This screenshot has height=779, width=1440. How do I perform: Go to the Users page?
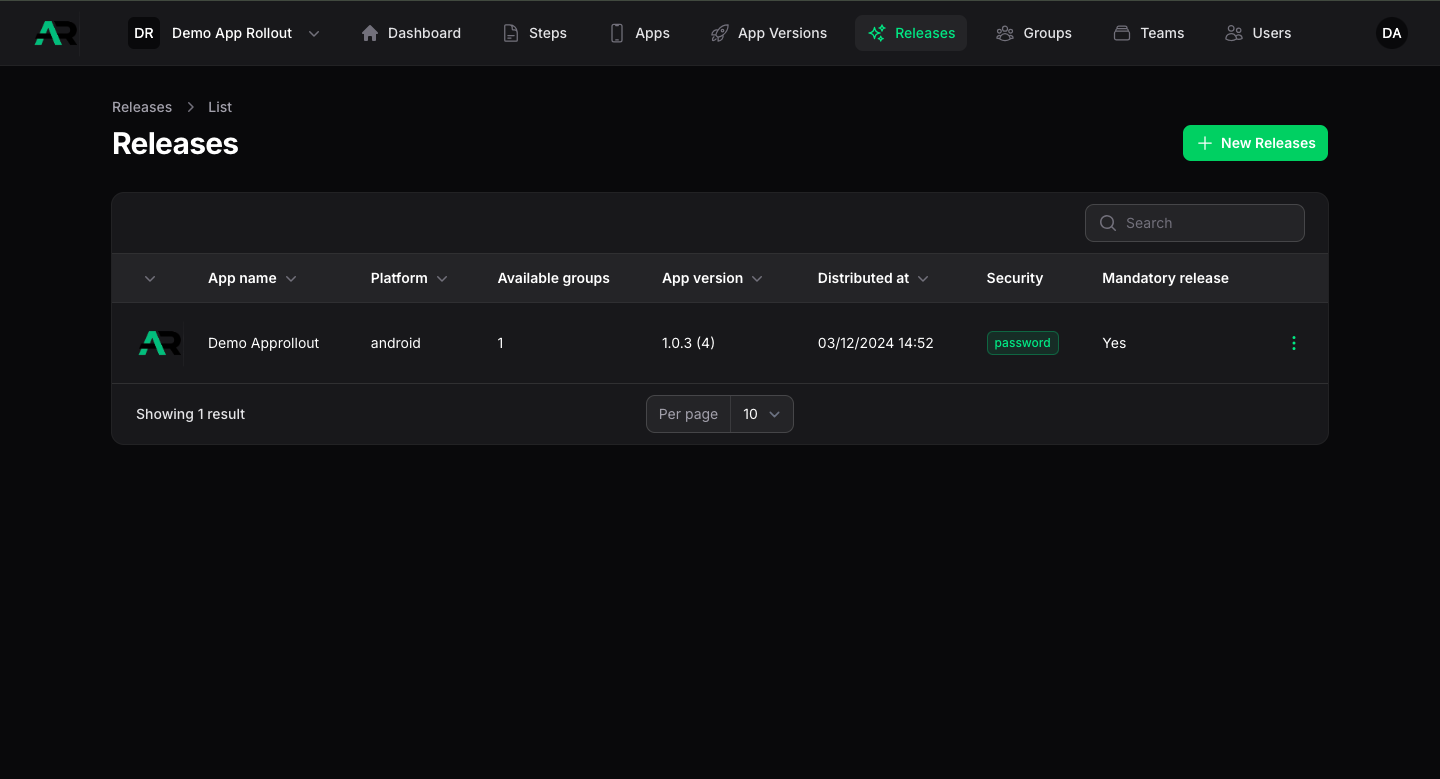click(x=1258, y=33)
